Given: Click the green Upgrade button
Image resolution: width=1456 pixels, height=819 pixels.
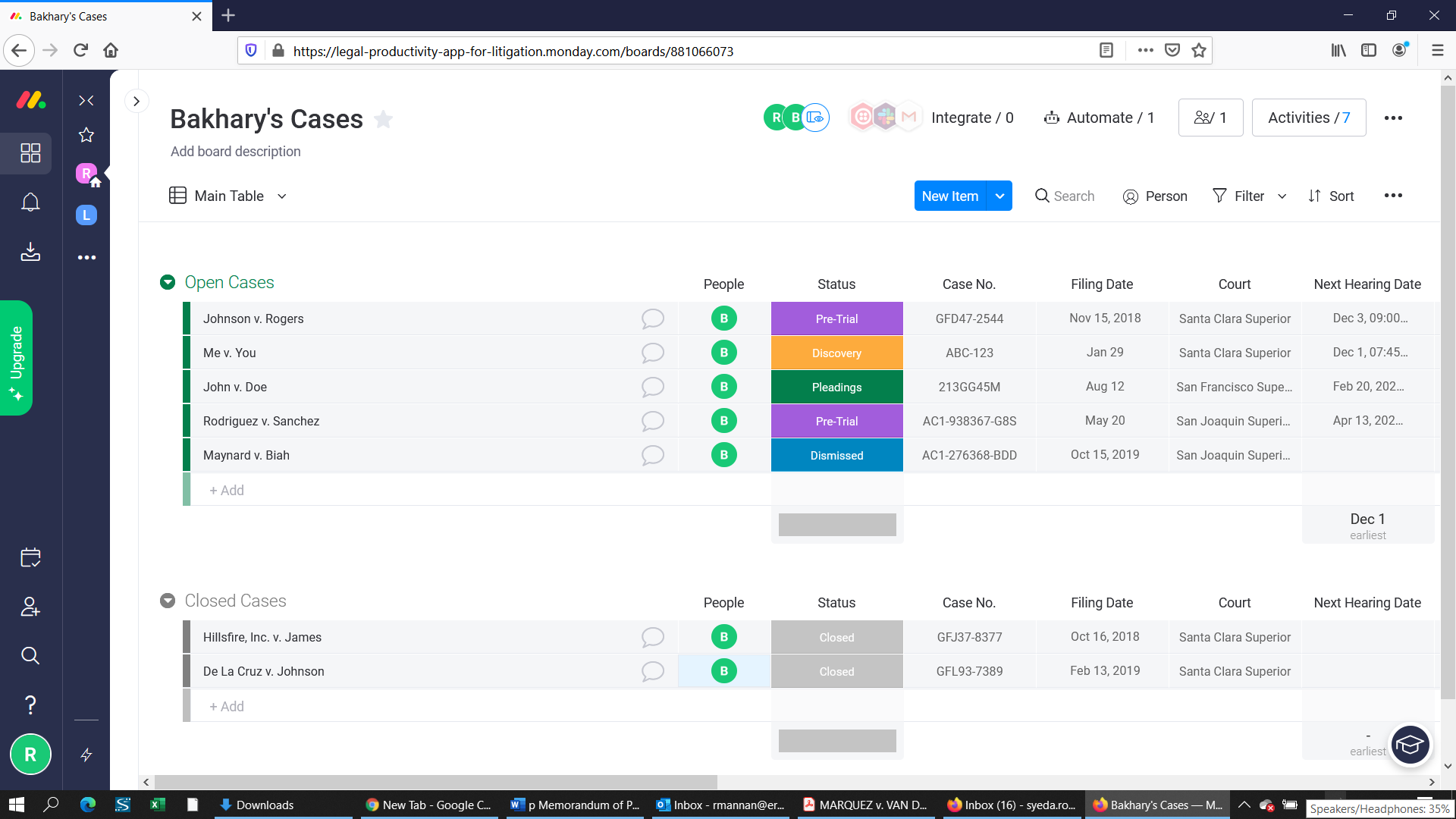Looking at the screenshot, I should [x=17, y=357].
